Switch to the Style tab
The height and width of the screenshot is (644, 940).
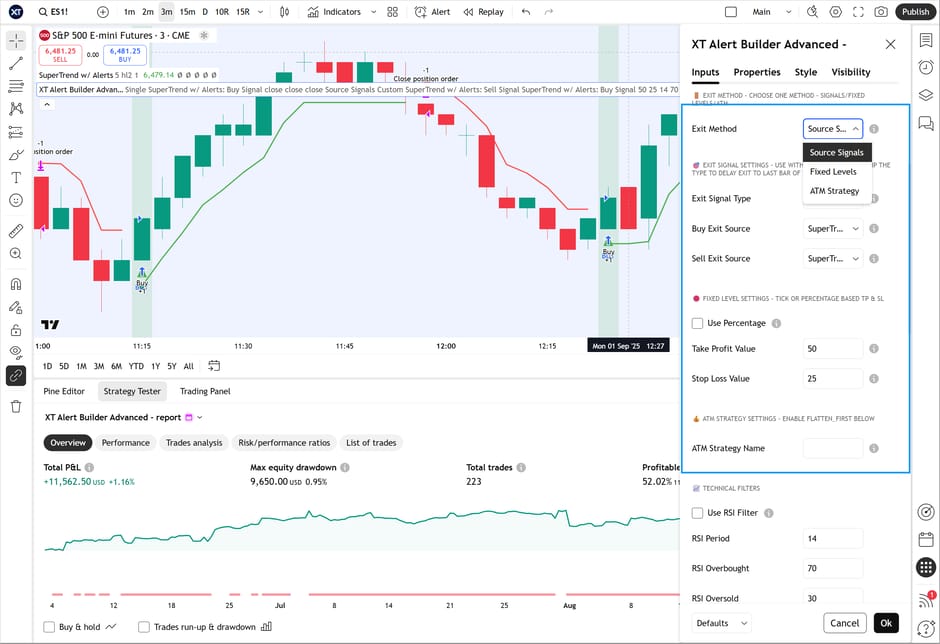pos(806,72)
